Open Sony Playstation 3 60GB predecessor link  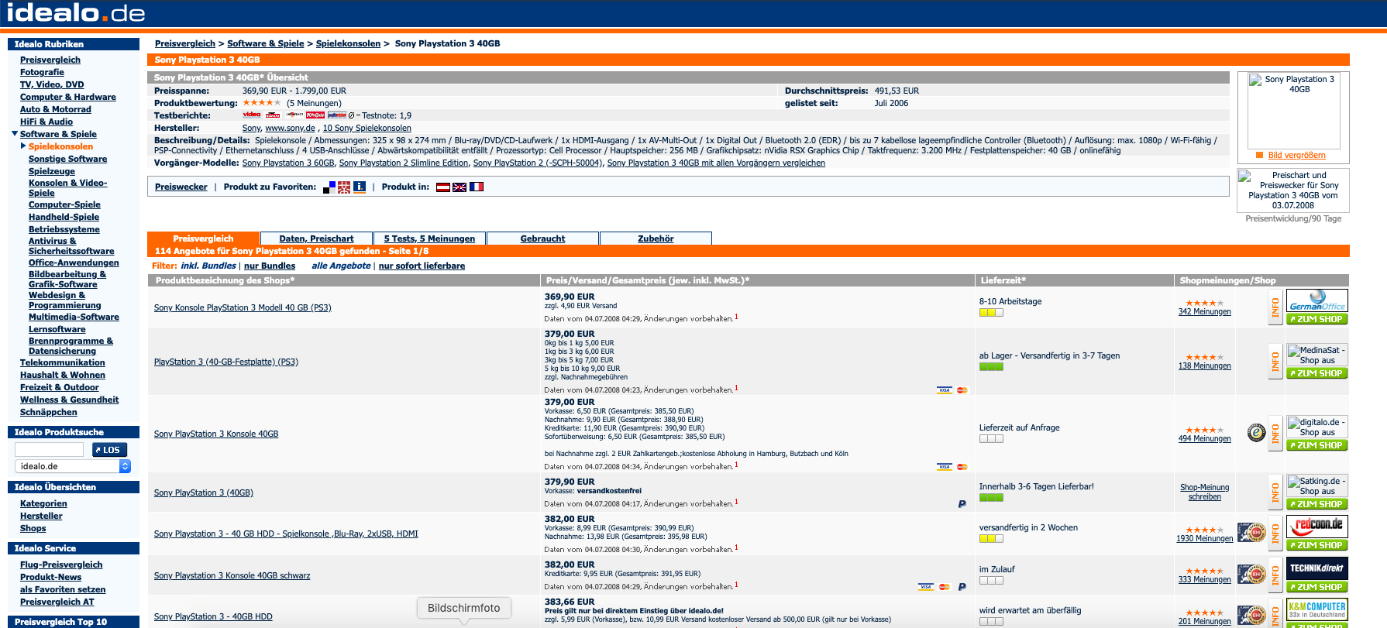[x=288, y=162]
